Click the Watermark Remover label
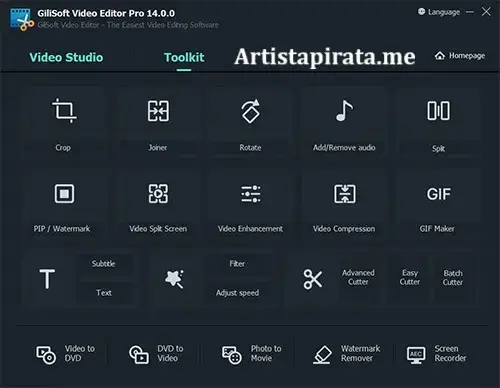 coord(360,353)
